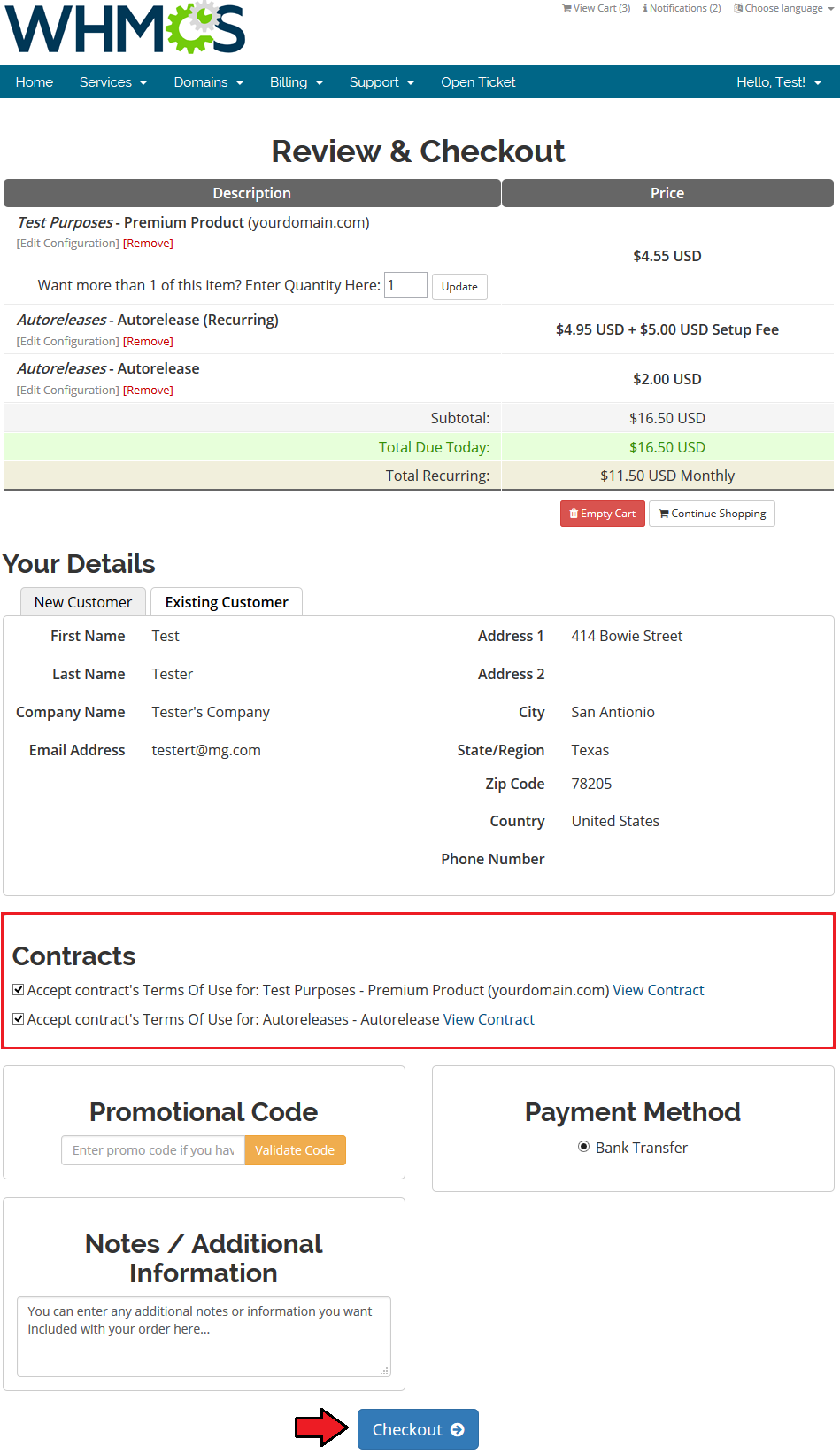Open Notifications info indicator
840x1454 pixels.
pos(682,8)
